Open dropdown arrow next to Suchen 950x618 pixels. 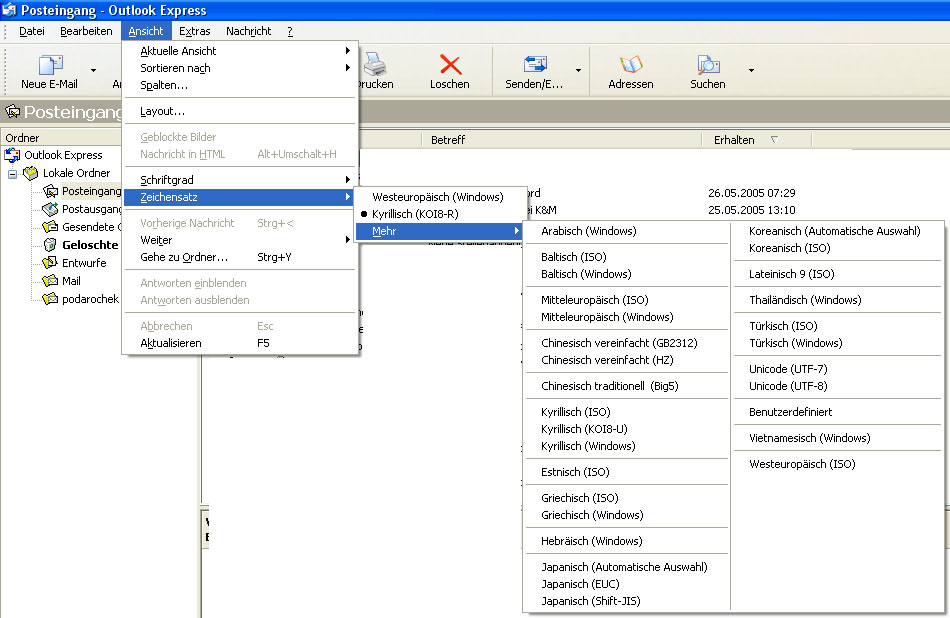pyautogui.click(x=751, y=70)
